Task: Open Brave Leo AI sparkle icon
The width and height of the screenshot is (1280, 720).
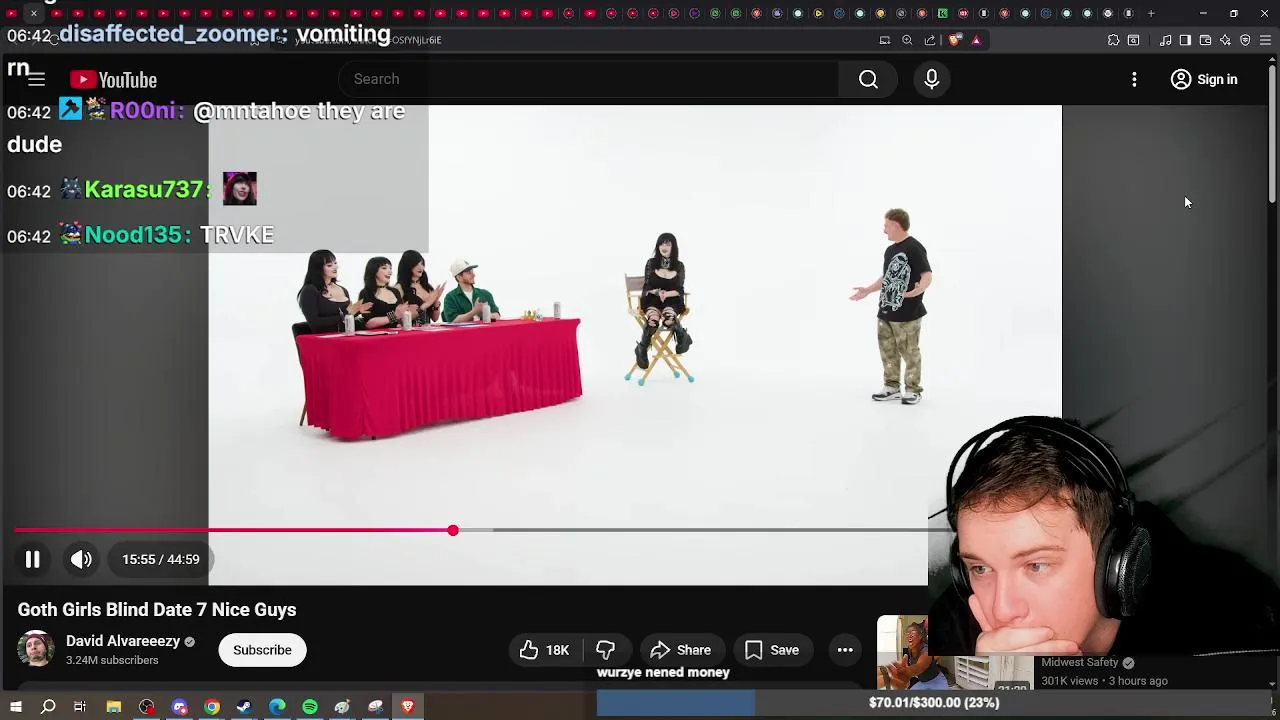Action: tap(1225, 40)
